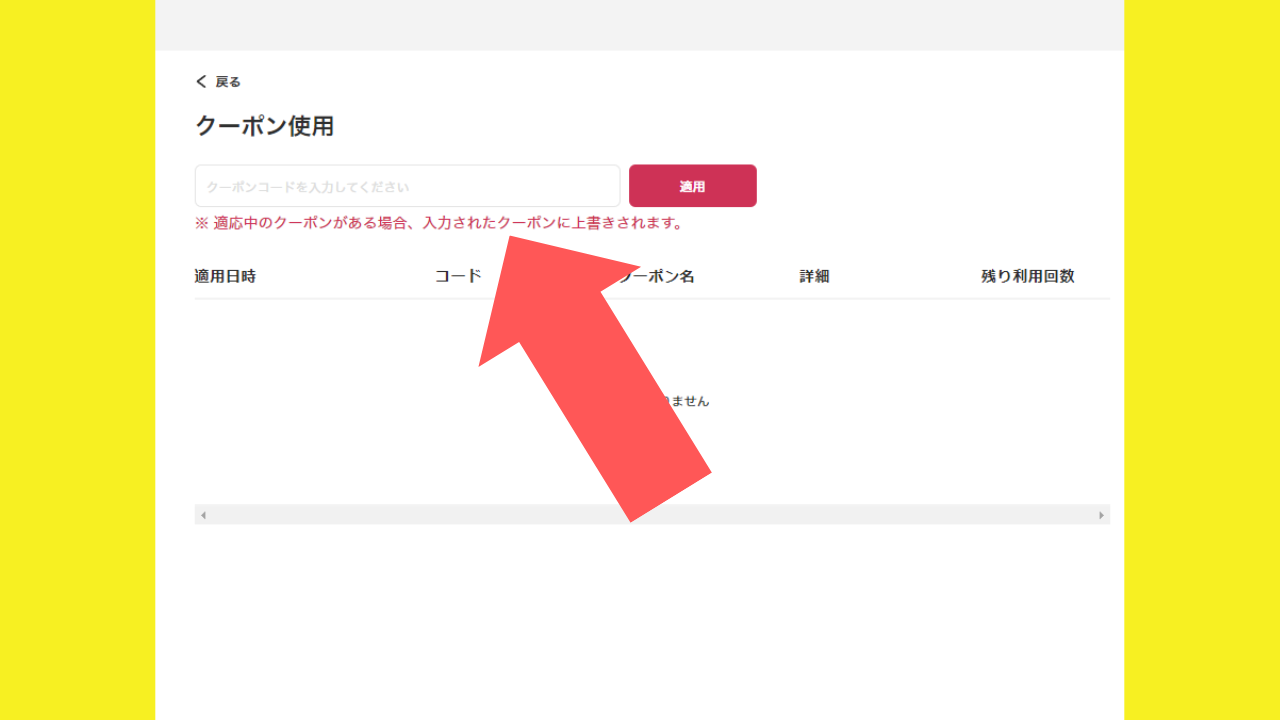Click the coupon code input field

(x=408, y=186)
